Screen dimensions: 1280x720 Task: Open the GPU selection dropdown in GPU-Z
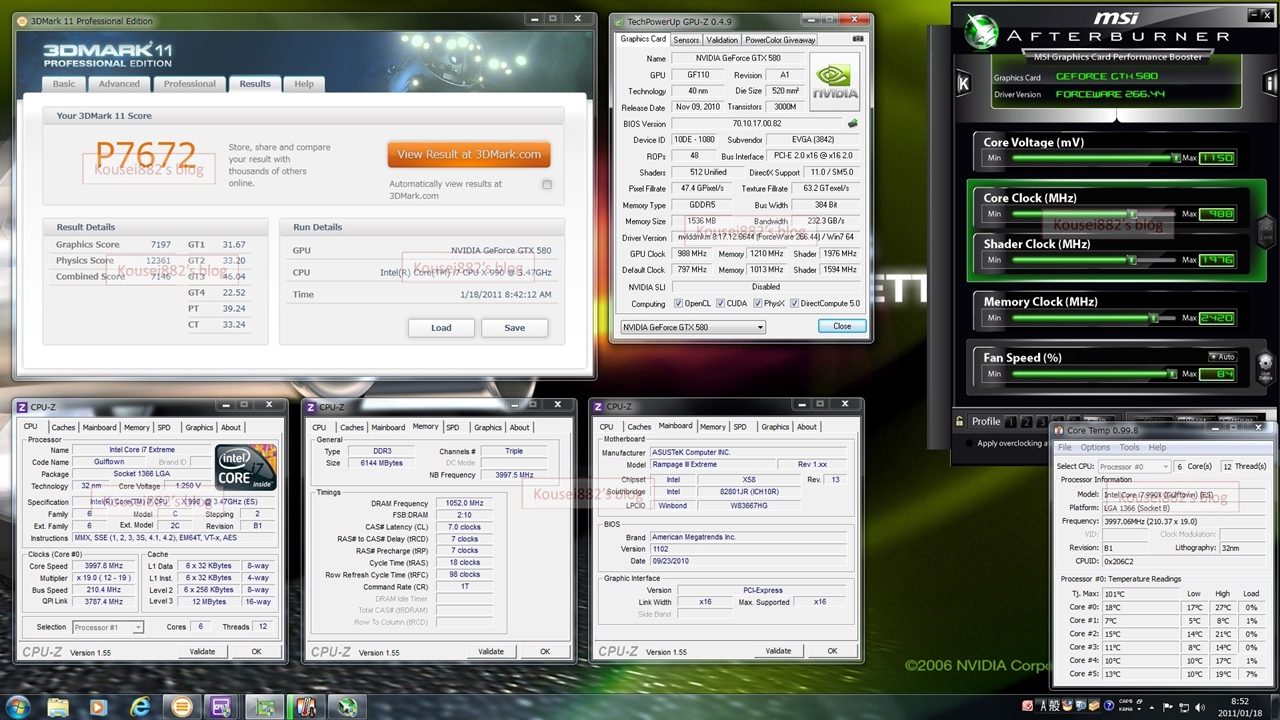(692, 327)
